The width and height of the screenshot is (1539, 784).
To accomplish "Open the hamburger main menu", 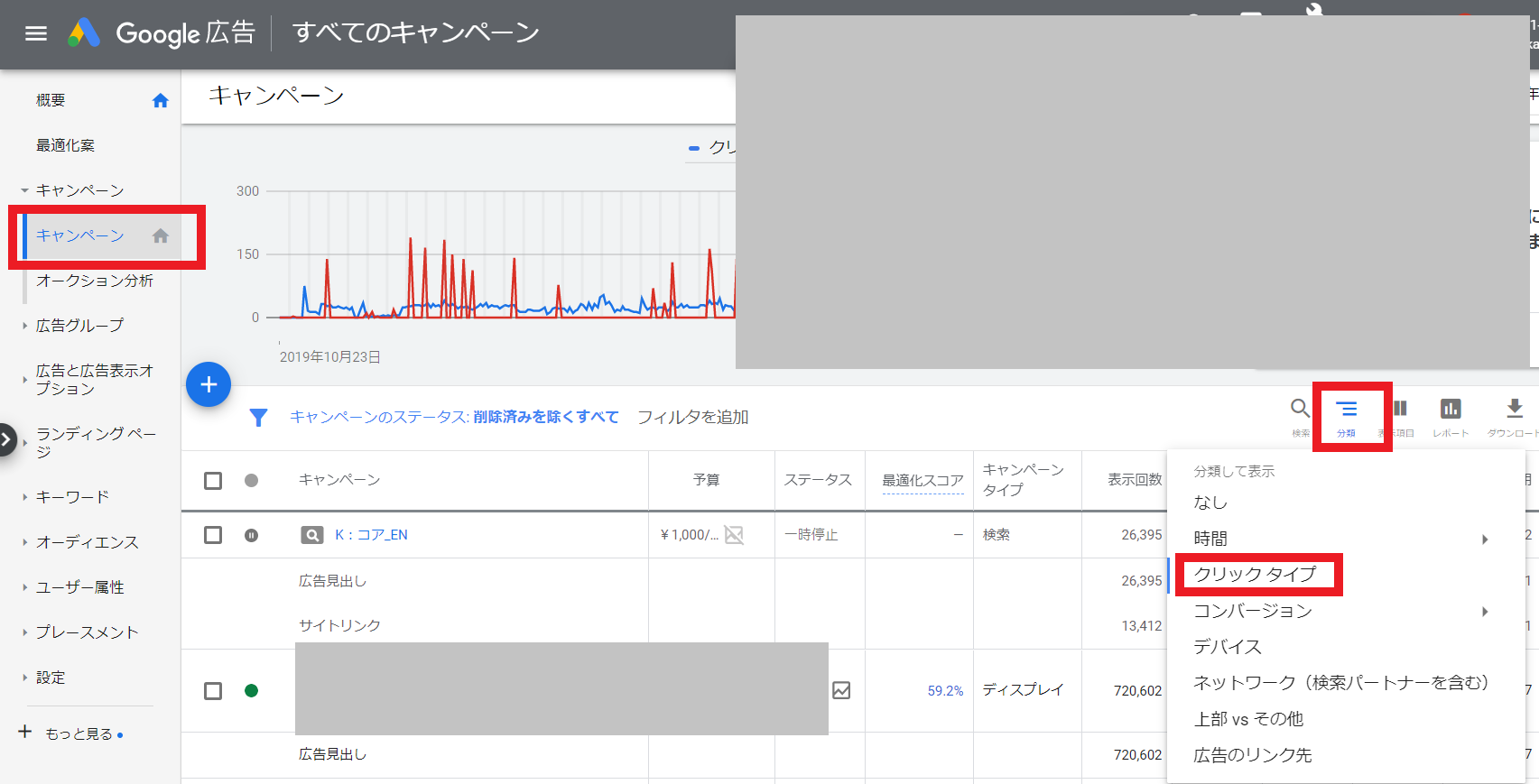I will click(36, 33).
